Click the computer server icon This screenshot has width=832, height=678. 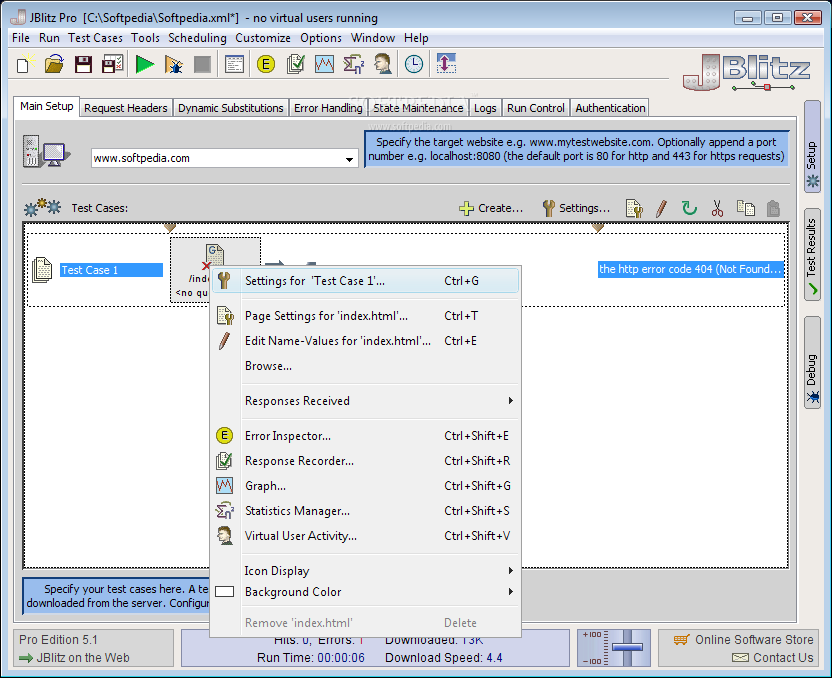click(x=46, y=152)
